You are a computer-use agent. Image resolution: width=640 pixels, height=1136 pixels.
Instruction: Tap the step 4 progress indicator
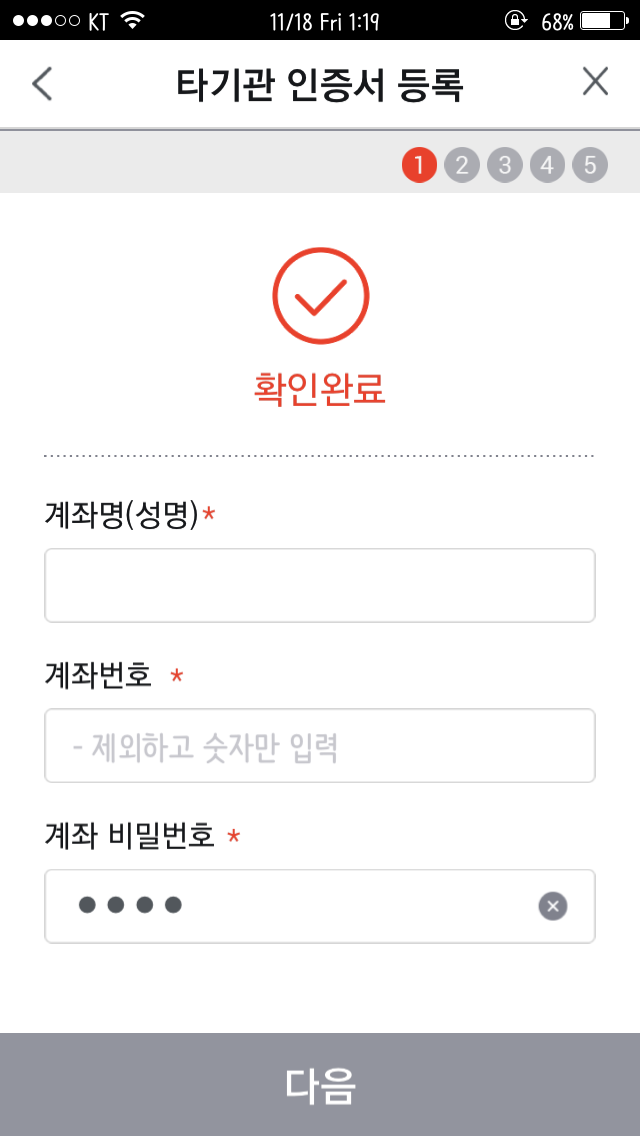(x=547, y=165)
